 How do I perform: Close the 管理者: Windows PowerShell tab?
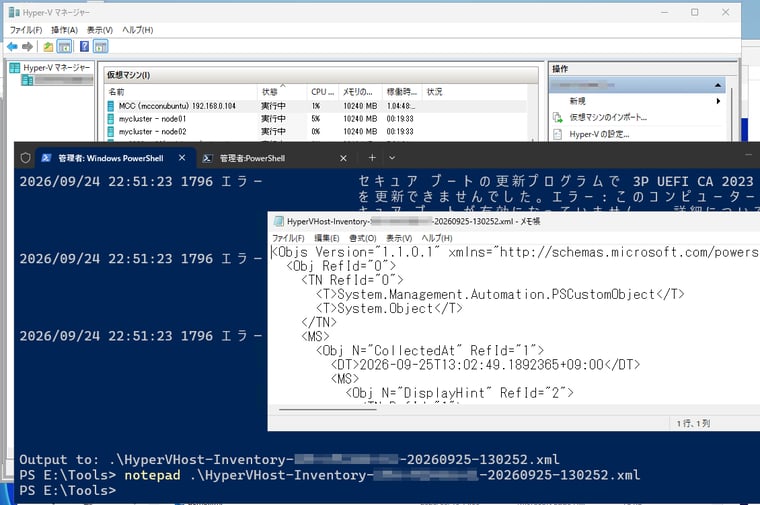pyautogui.click(x=182, y=158)
